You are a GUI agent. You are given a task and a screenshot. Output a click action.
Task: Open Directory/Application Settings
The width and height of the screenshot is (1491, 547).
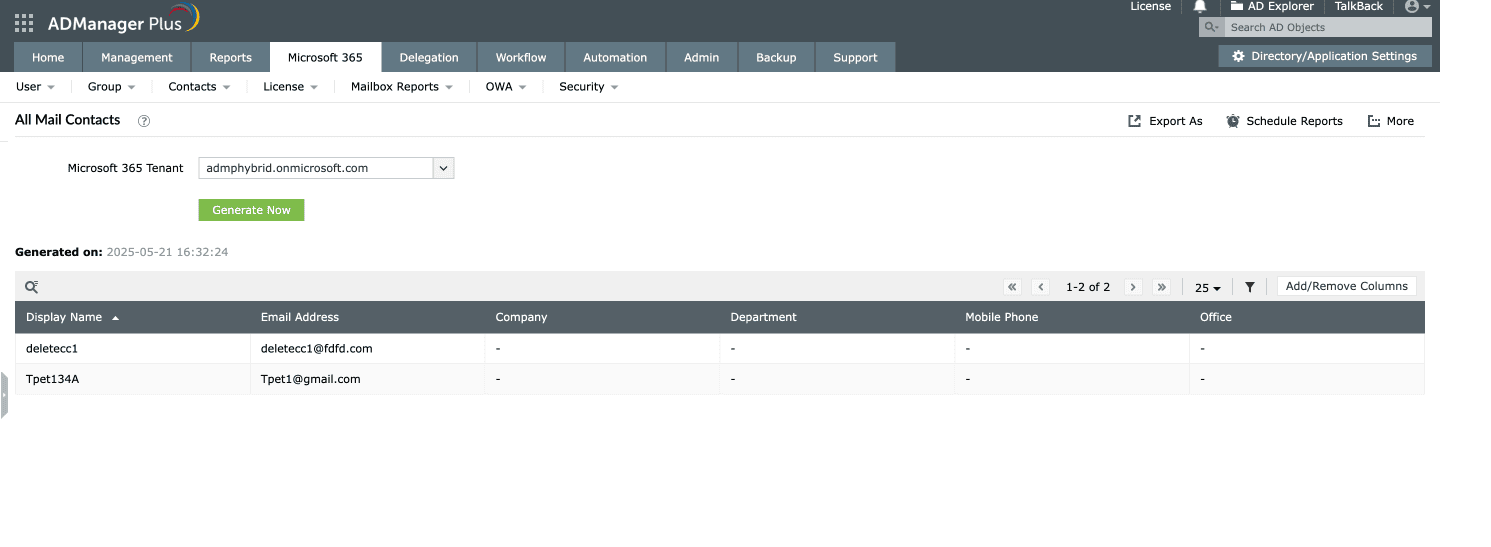(x=1324, y=56)
